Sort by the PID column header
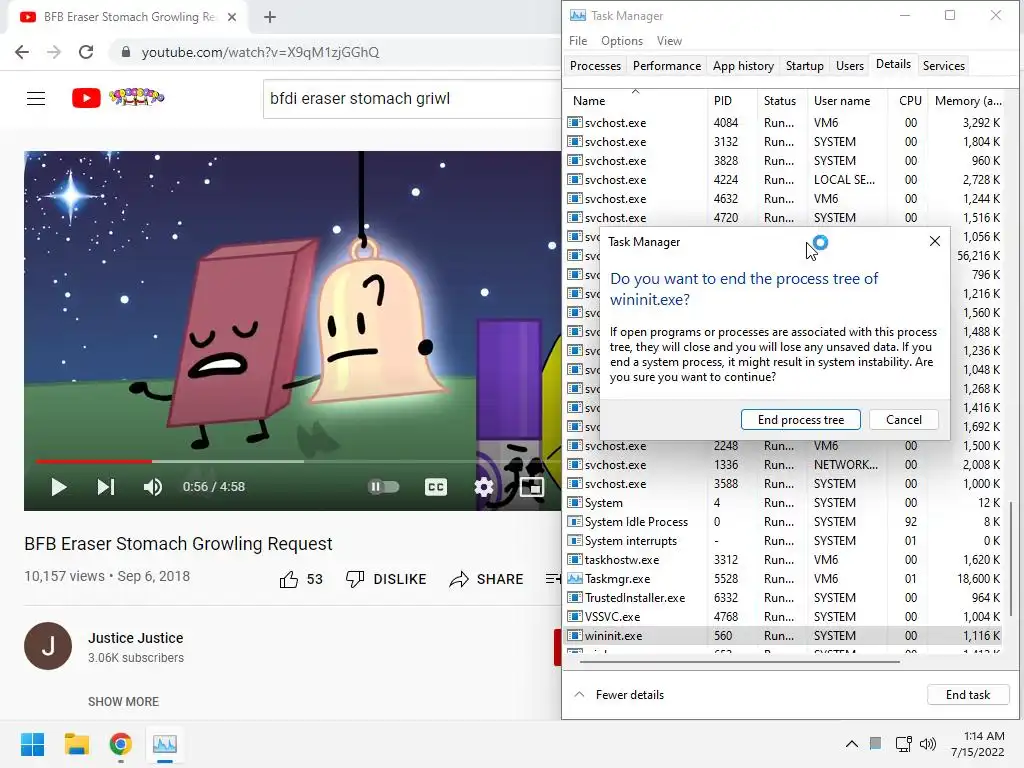This screenshot has width=1024, height=768. [732, 101]
